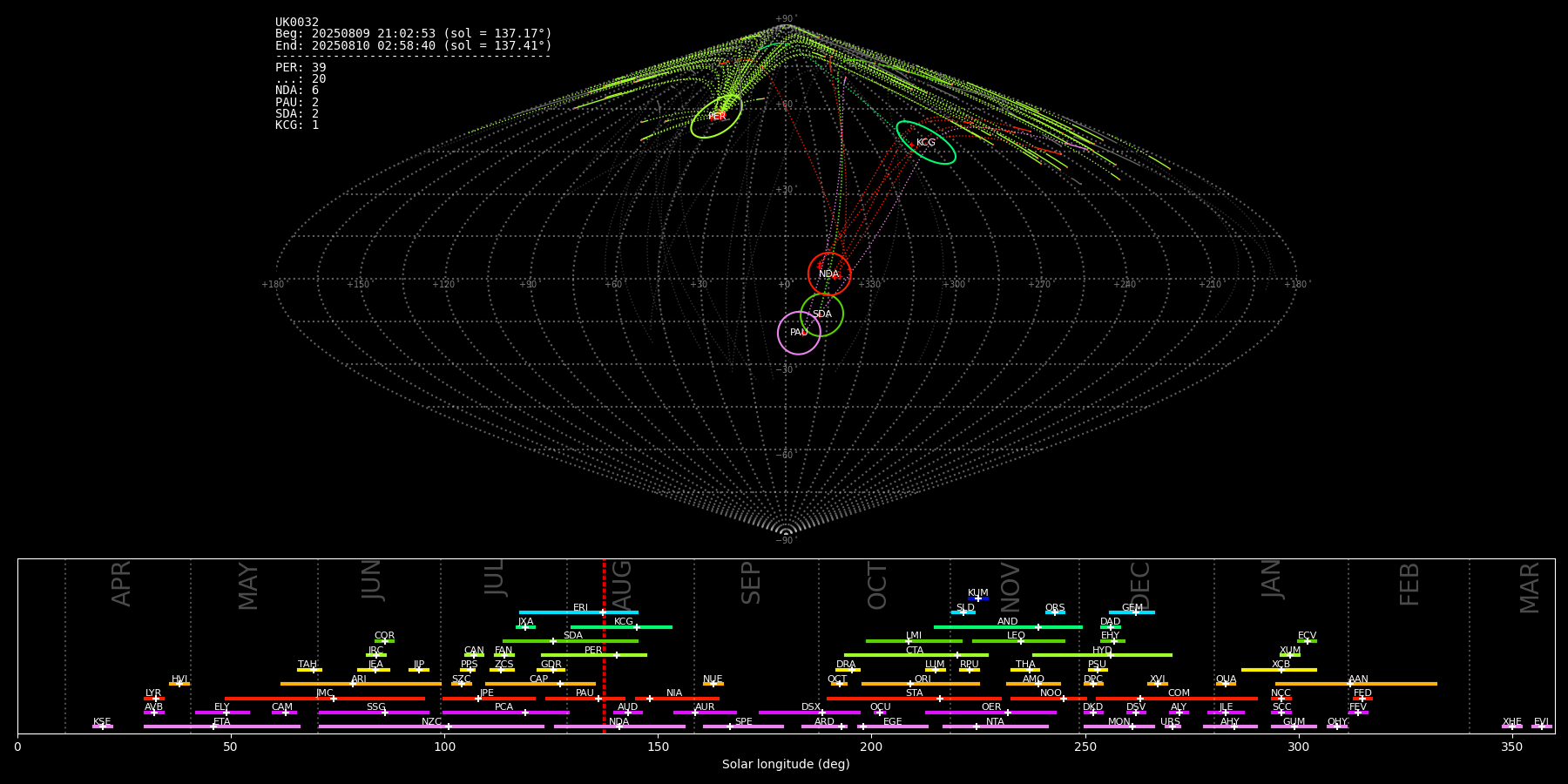Click the 'PER: 39' count line
The image size is (1568, 784).
(301, 68)
